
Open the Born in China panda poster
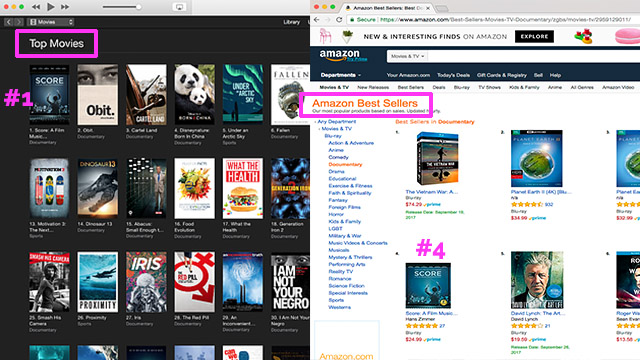tap(194, 94)
